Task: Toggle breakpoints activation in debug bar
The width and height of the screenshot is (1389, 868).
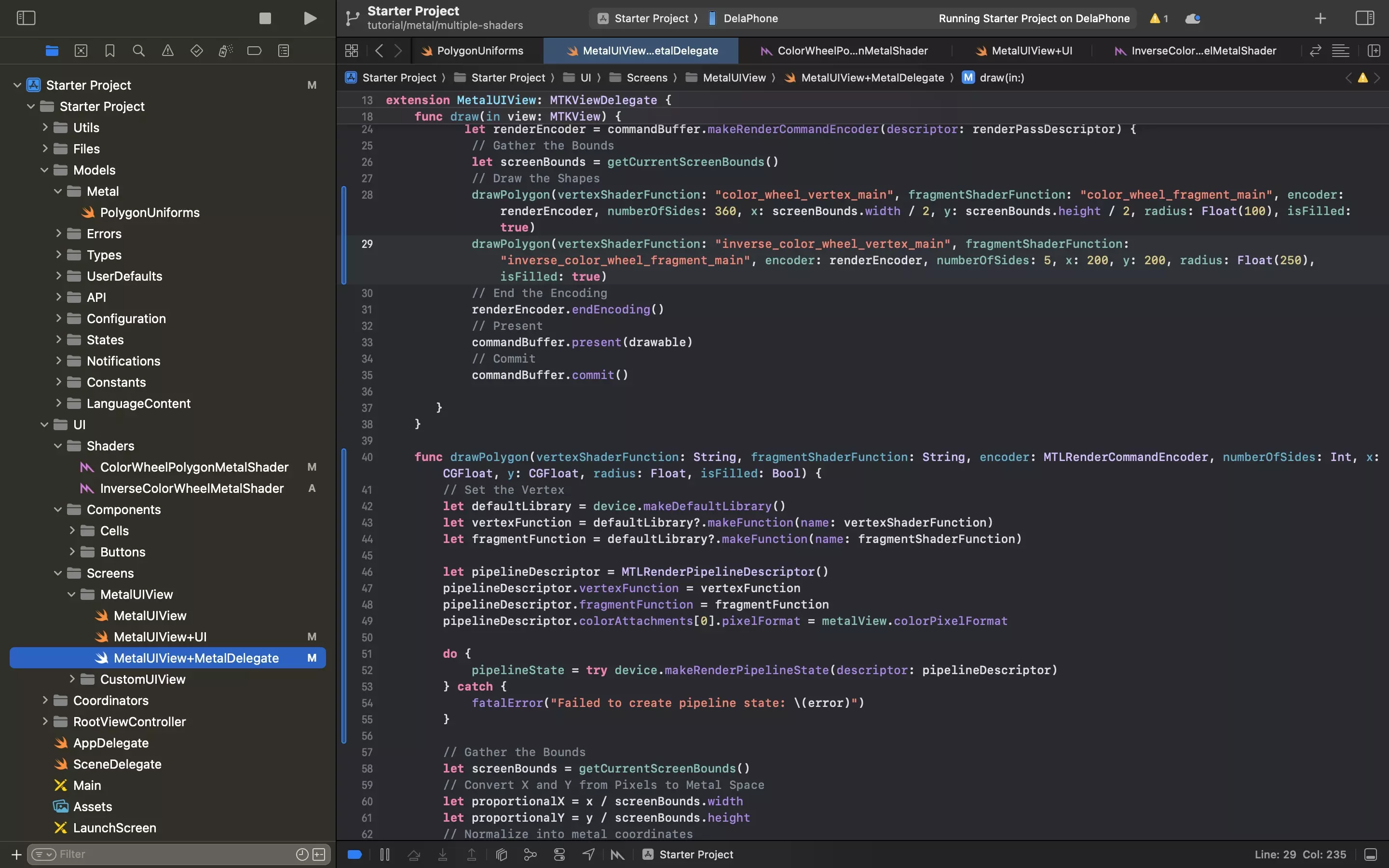Action: click(354, 855)
